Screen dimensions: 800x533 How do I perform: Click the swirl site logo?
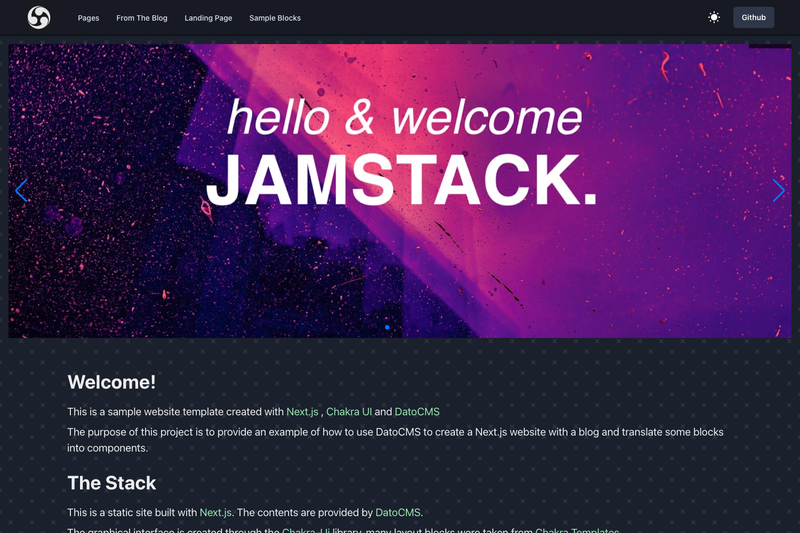point(39,17)
